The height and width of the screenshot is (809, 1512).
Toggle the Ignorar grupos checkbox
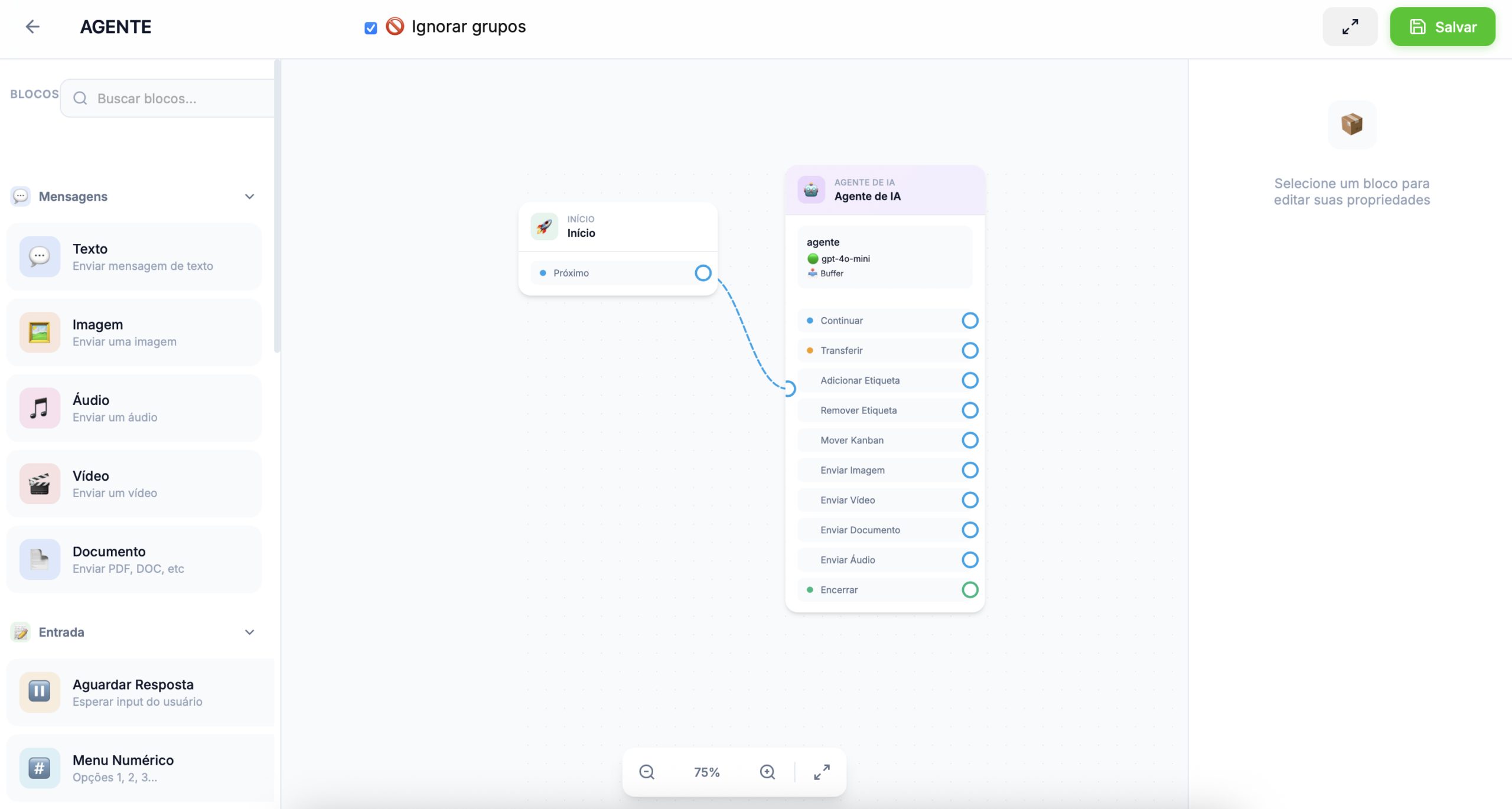(371, 28)
